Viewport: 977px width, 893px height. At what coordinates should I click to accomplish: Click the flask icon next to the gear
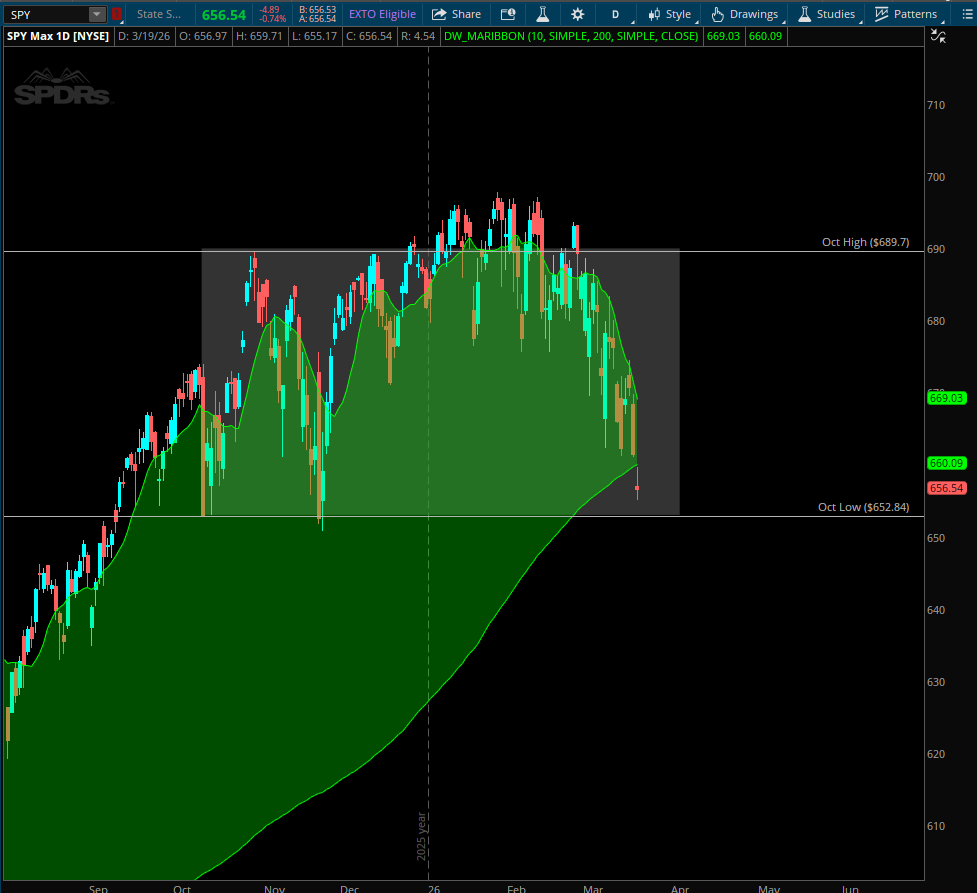point(543,14)
